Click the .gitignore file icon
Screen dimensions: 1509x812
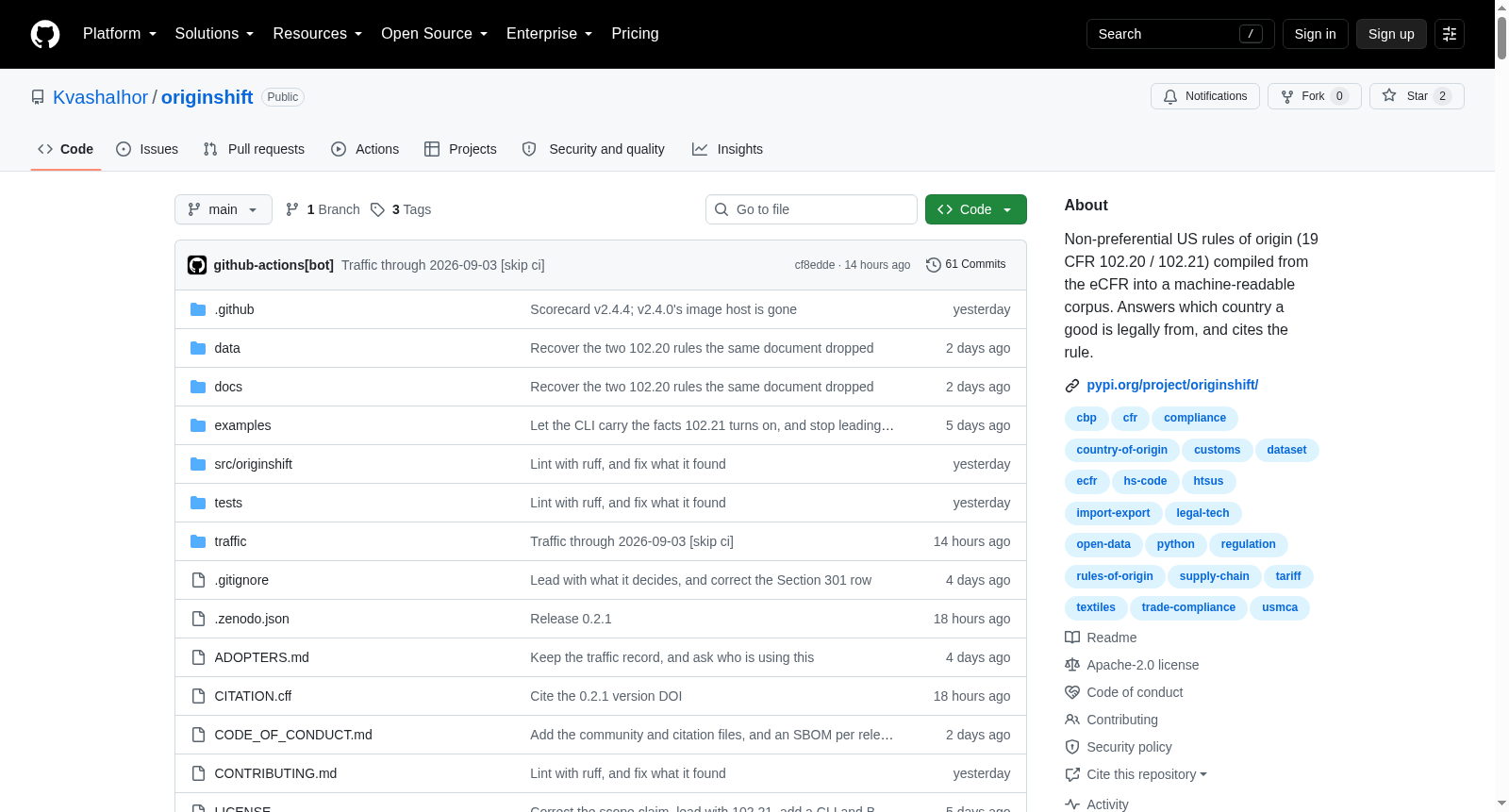(x=198, y=580)
